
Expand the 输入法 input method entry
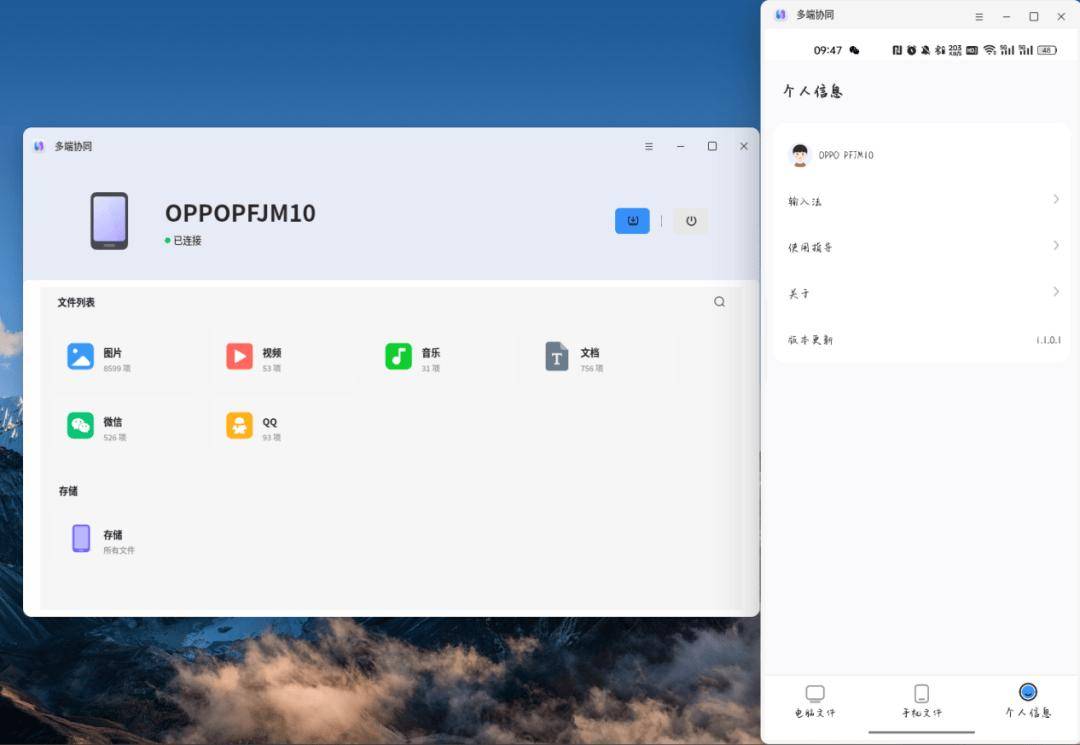click(923, 200)
